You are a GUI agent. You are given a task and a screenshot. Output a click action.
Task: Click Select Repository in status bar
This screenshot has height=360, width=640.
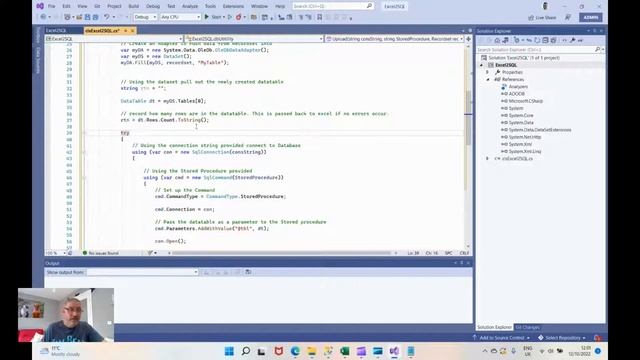[x=562, y=338]
